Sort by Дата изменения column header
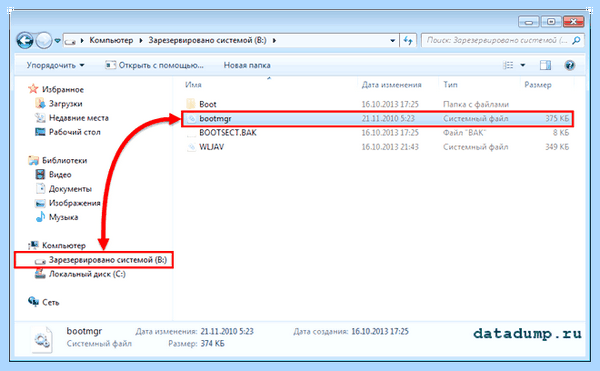 (x=391, y=85)
